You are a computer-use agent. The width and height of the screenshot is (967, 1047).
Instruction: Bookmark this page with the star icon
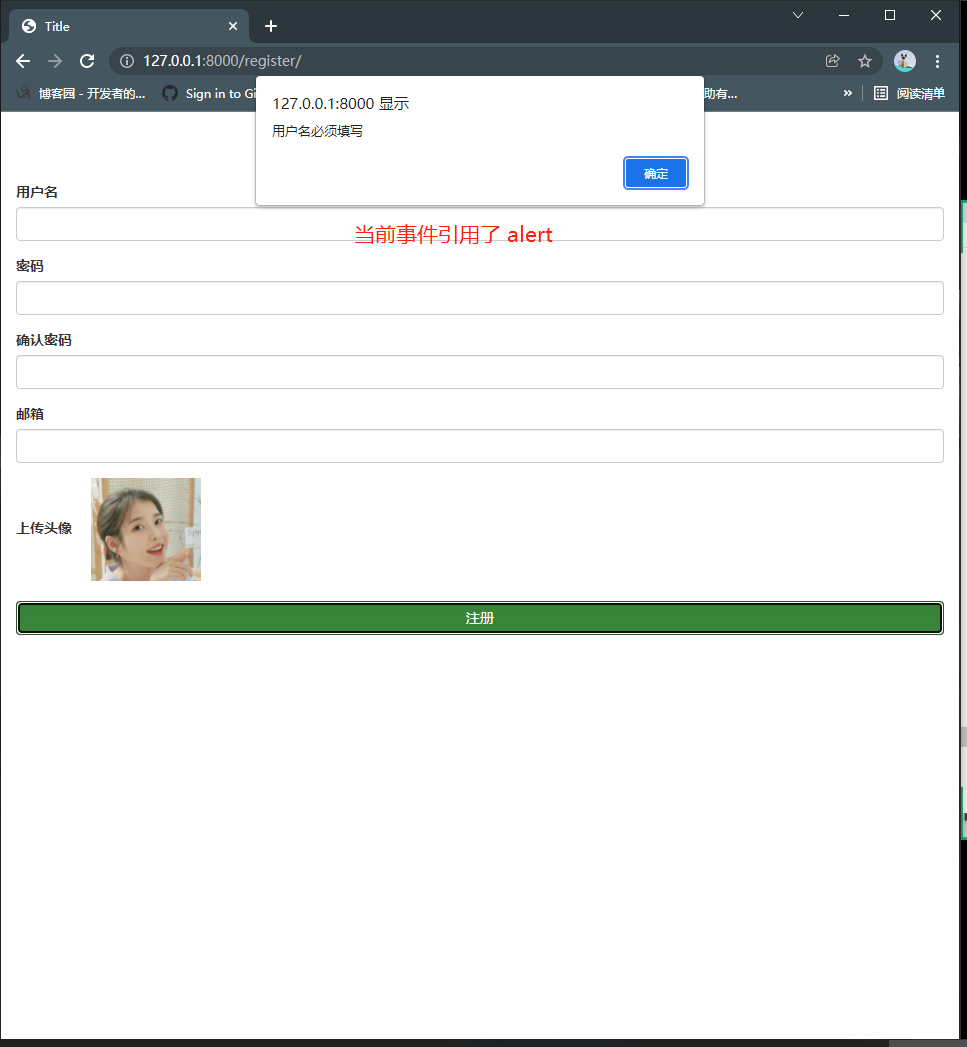[x=865, y=61]
